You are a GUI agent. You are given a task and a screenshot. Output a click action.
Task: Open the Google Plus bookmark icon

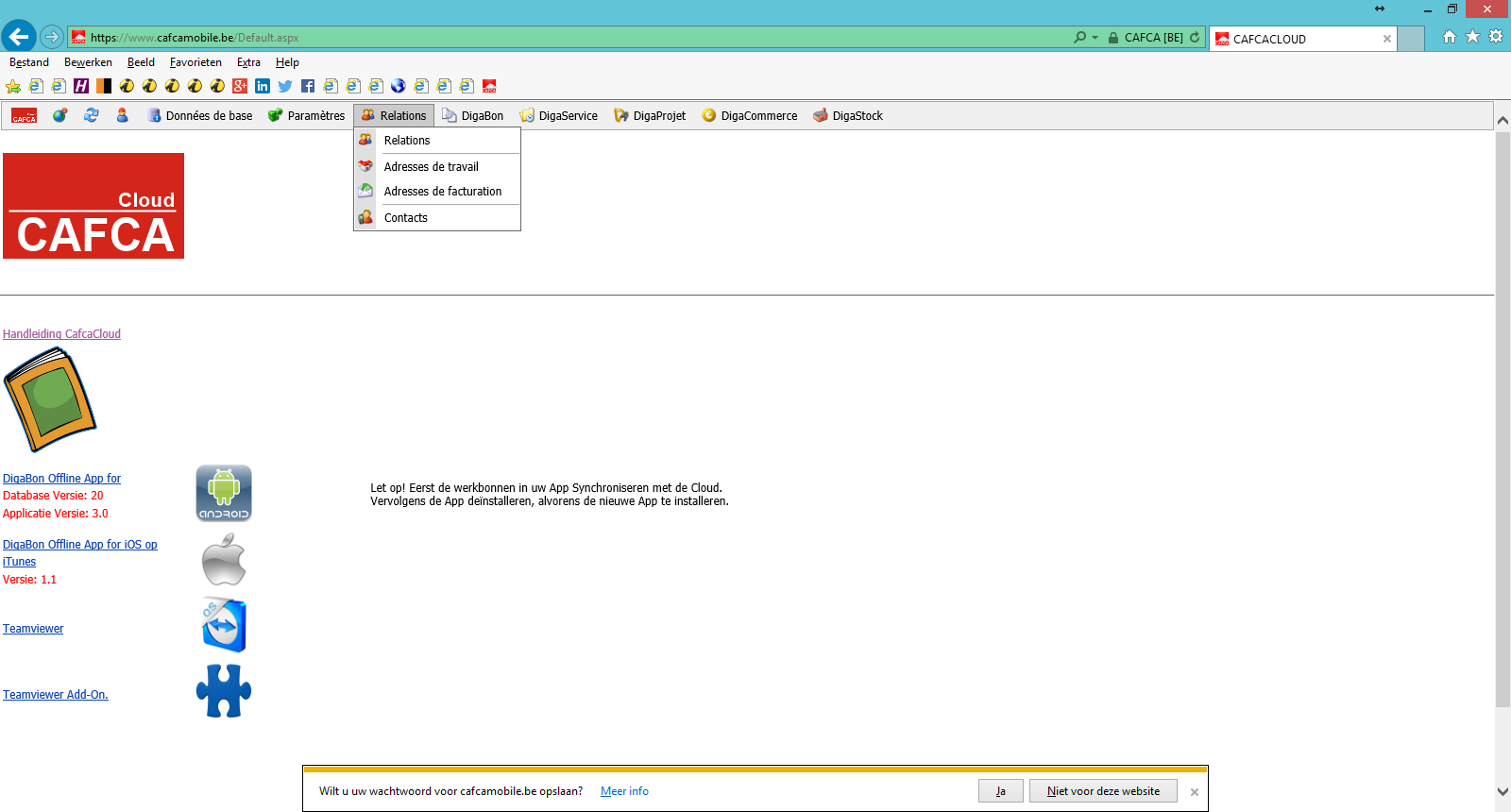[240, 86]
